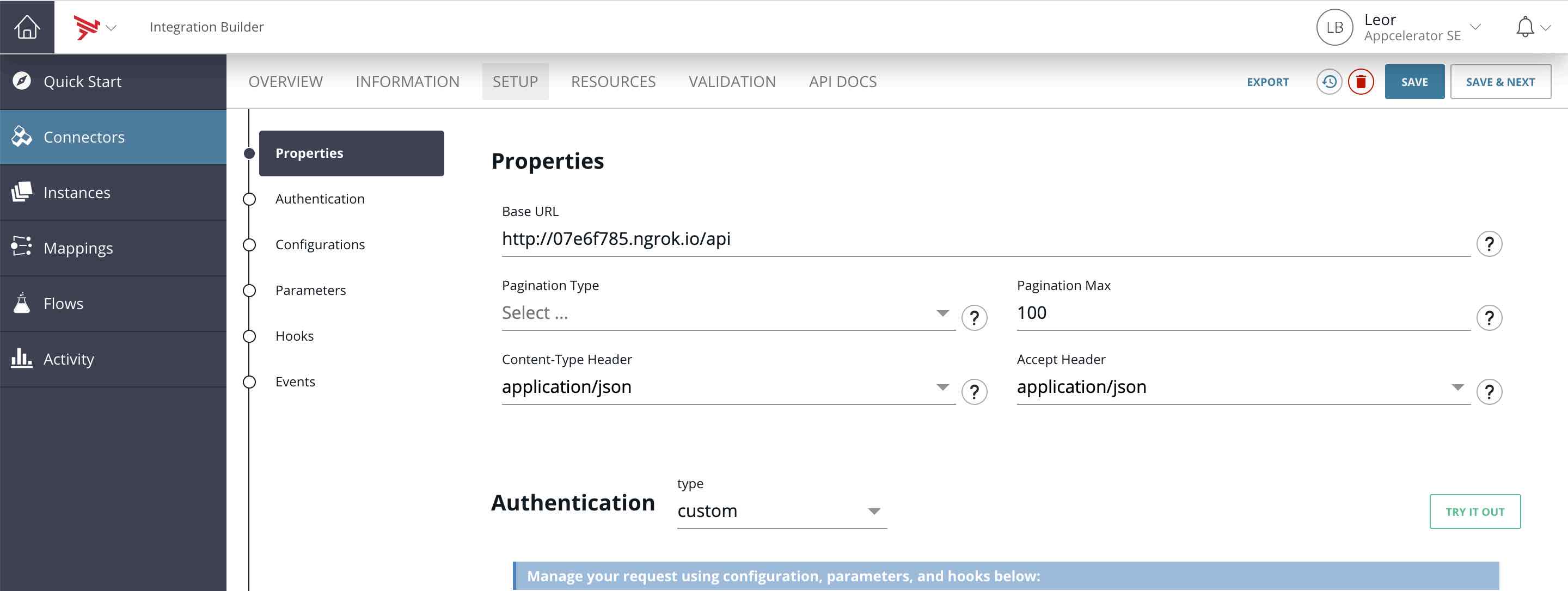Screen dimensions: 1568x591
Task: Click into the Base URL input field
Action: (985, 239)
